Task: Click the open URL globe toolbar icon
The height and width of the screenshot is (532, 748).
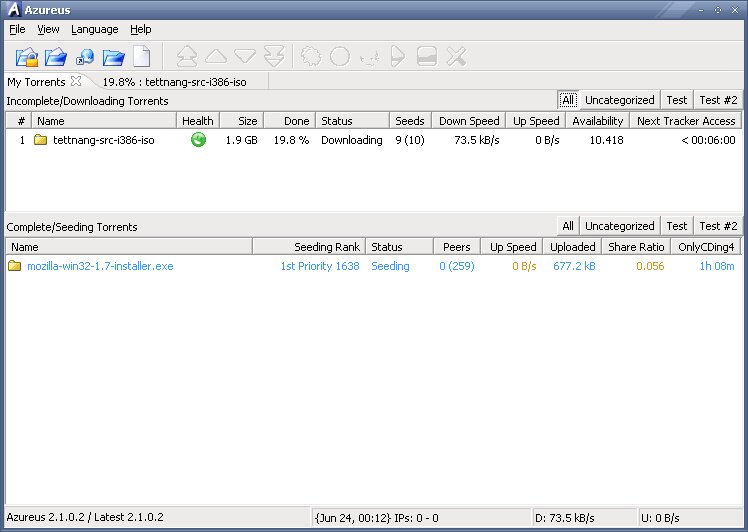Action: [x=85, y=57]
